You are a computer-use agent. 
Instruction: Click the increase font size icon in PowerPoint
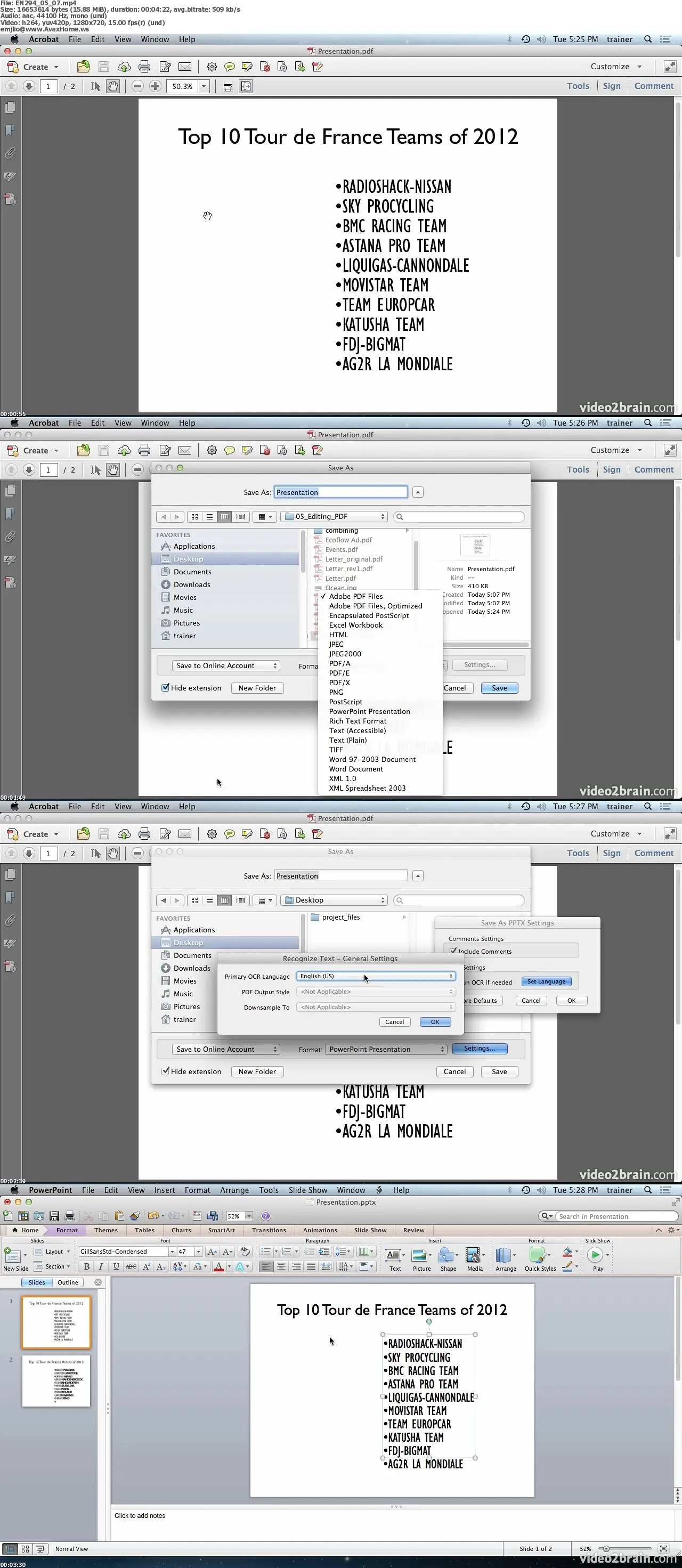tap(212, 1252)
